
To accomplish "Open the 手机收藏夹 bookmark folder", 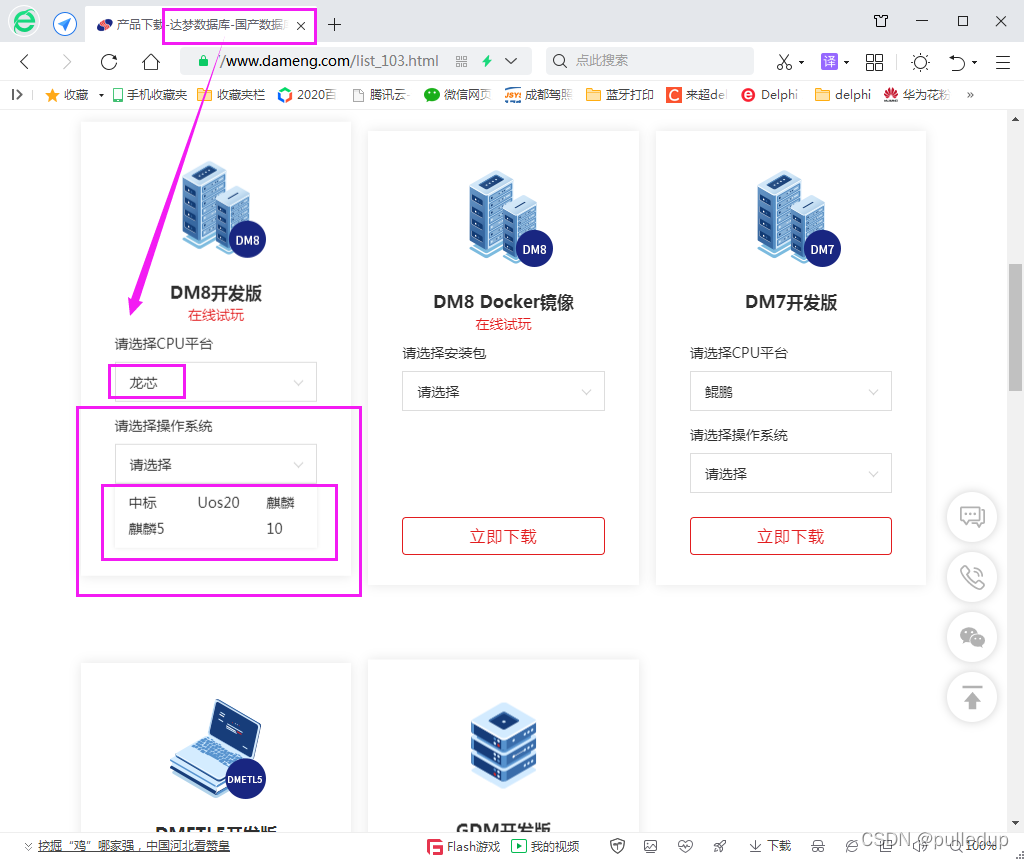I will 150,95.
